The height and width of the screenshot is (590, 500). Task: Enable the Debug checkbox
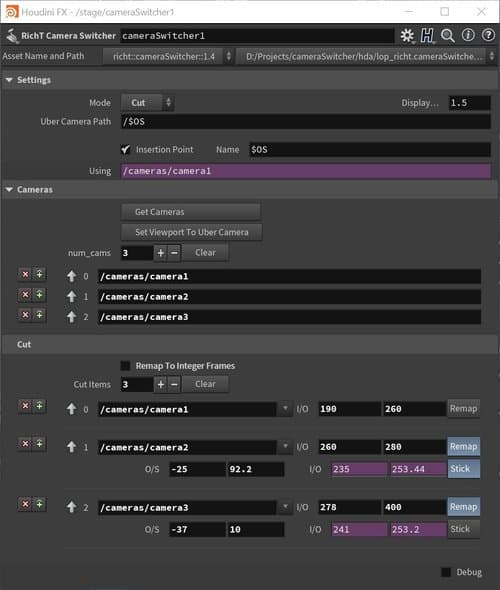point(446,572)
